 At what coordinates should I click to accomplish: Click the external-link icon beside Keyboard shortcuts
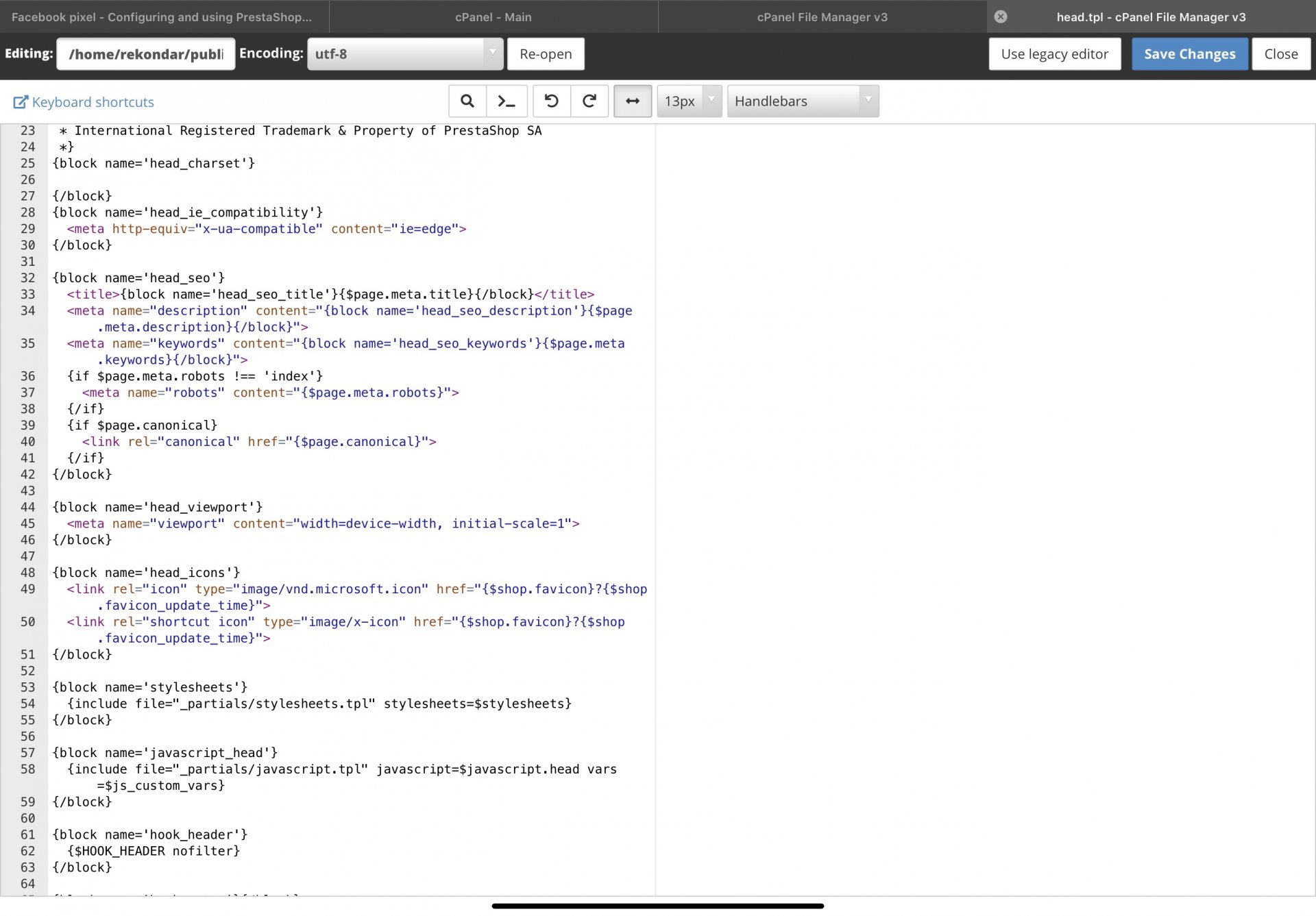(21, 102)
